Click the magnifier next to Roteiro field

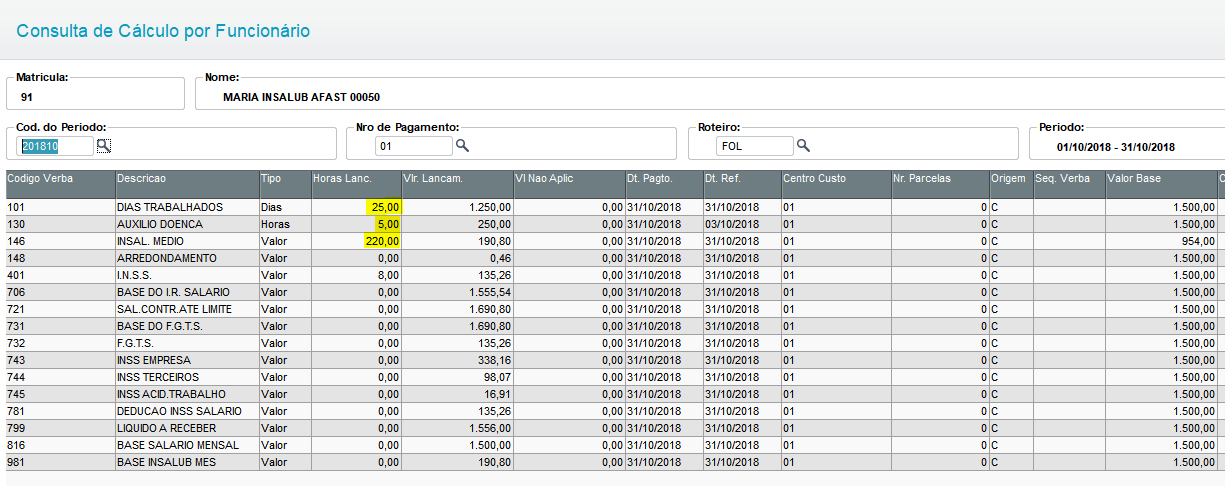[803, 146]
